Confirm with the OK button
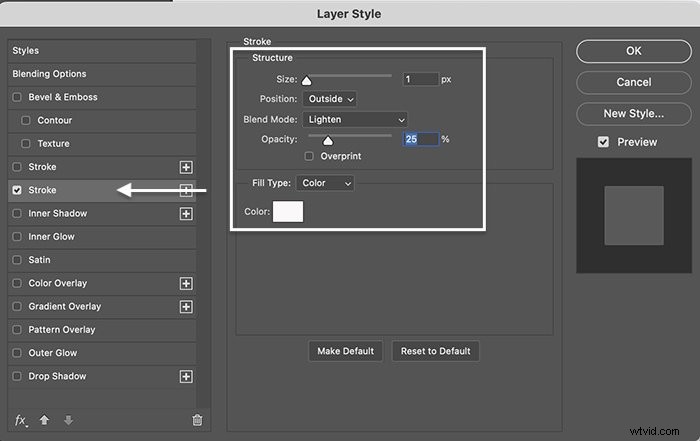The width and height of the screenshot is (700, 441). [x=633, y=51]
